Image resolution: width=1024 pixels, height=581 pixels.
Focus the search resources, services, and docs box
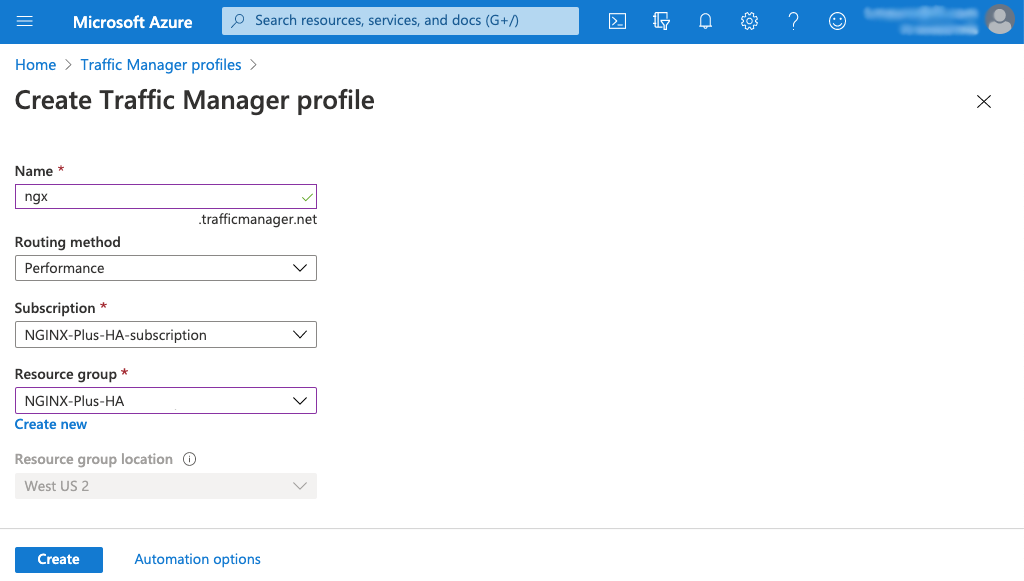click(x=400, y=21)
